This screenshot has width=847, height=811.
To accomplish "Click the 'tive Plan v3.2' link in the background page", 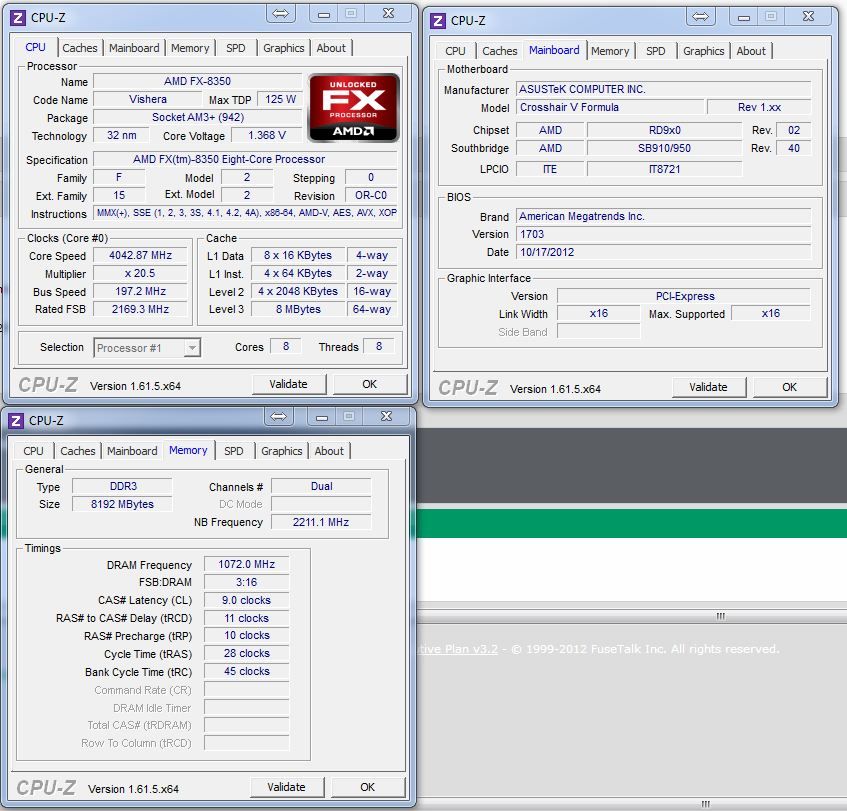I will (x=458, y=649).
